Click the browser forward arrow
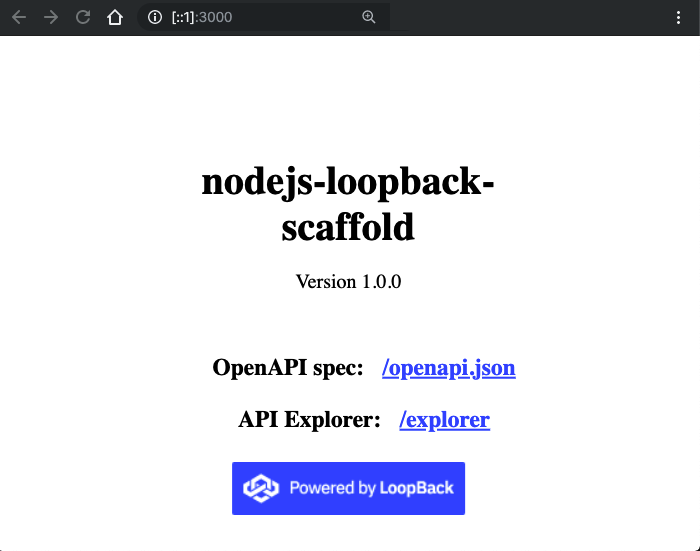 [x=51, y=17]
